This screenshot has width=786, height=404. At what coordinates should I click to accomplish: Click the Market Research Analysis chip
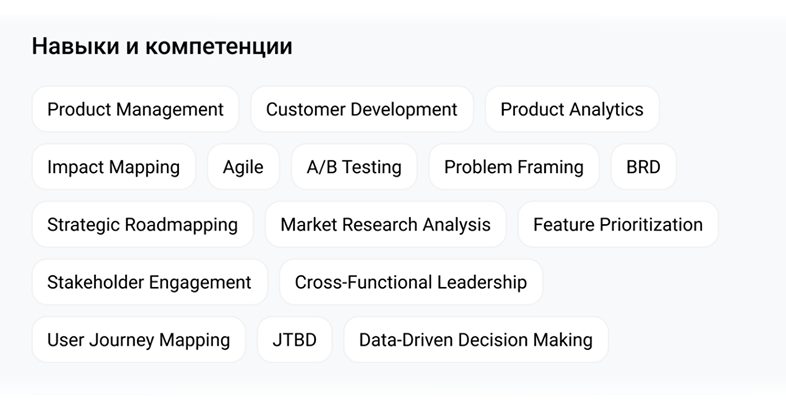coord(385,225)
